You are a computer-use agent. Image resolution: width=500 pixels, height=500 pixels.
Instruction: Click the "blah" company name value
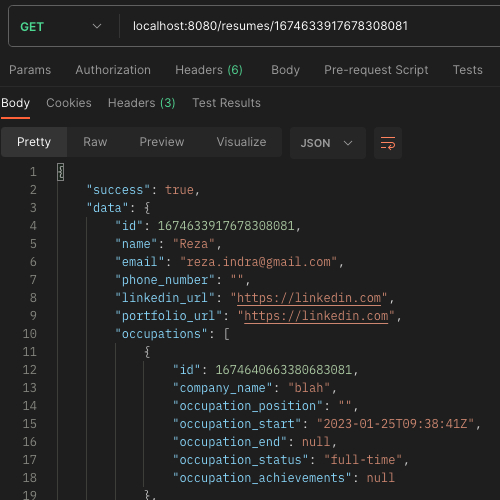coord(309,388)
